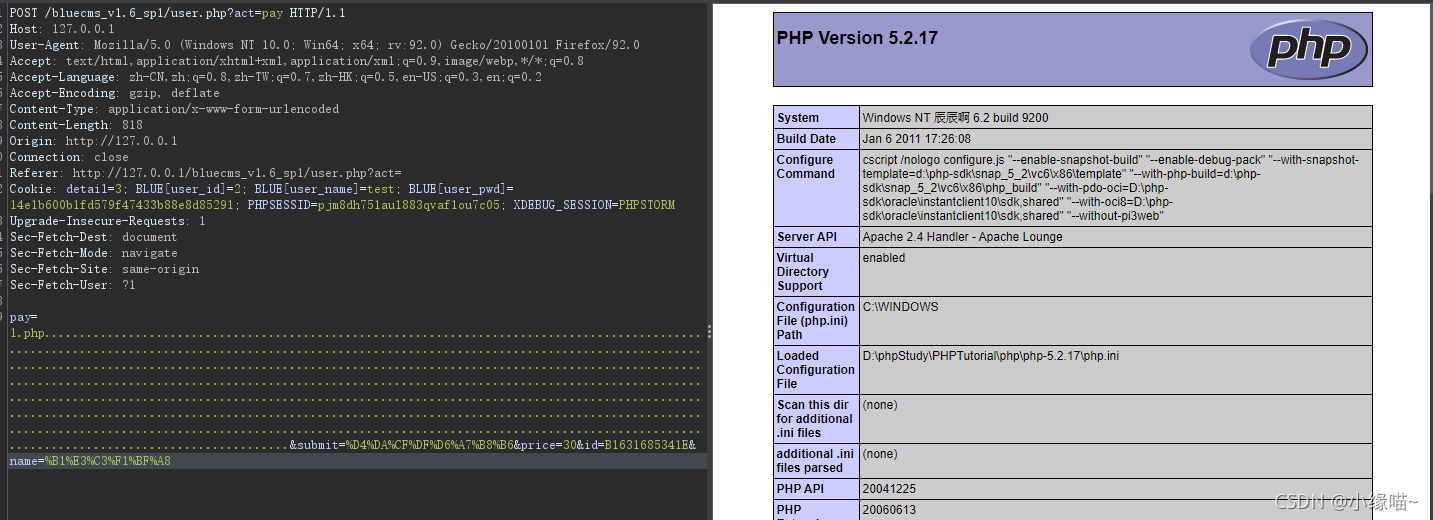
Task: Click the 'PHP API' row label
Action: 816,489
